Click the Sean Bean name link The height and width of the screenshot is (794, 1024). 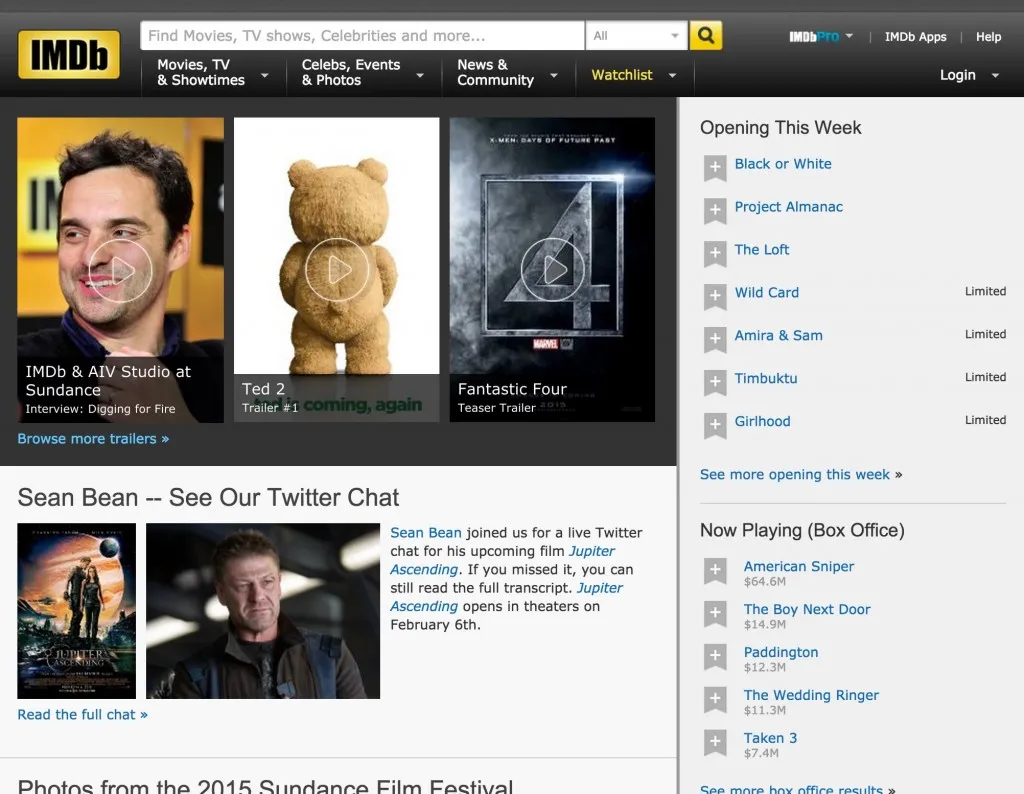tap(426, 533)
